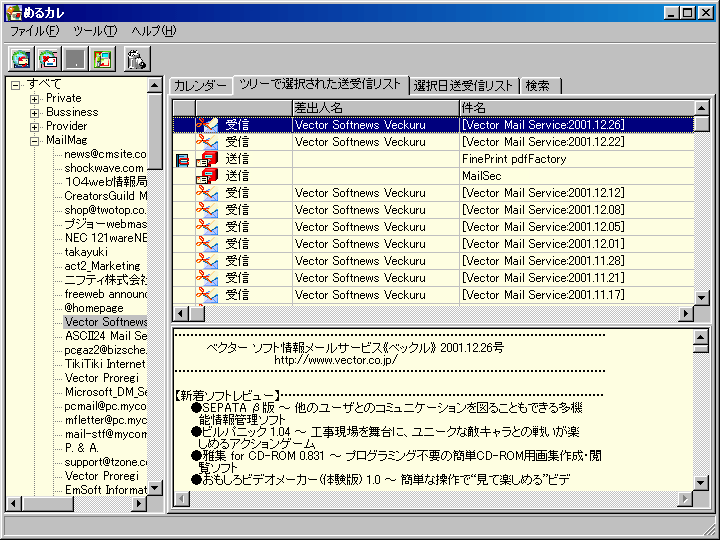Select the @homepage tree item
Viewport: 720px width, 540px height.
(94, 308)
